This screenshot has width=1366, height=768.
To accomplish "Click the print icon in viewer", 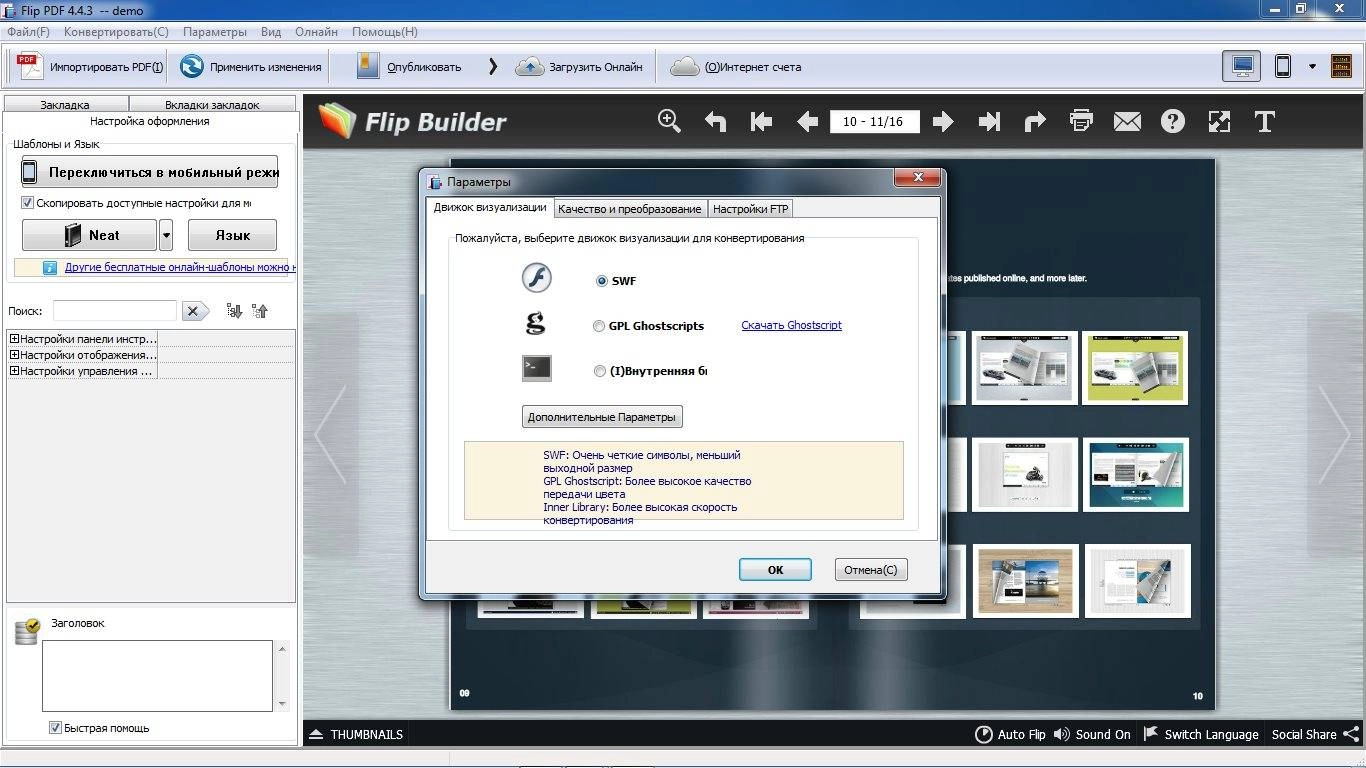I will 1081,121.
